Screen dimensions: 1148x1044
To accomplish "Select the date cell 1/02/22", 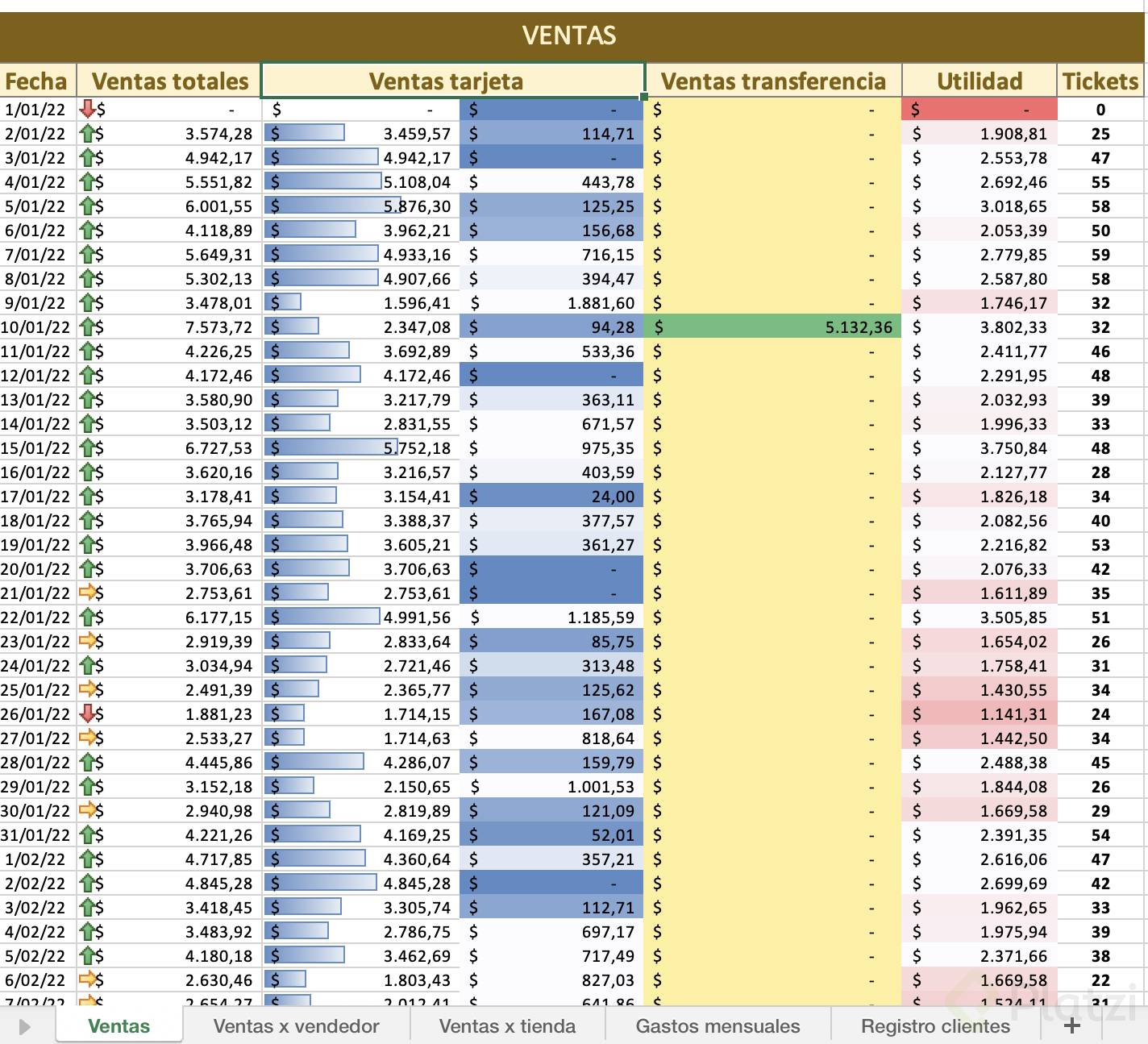I will [x=37, y=859].
